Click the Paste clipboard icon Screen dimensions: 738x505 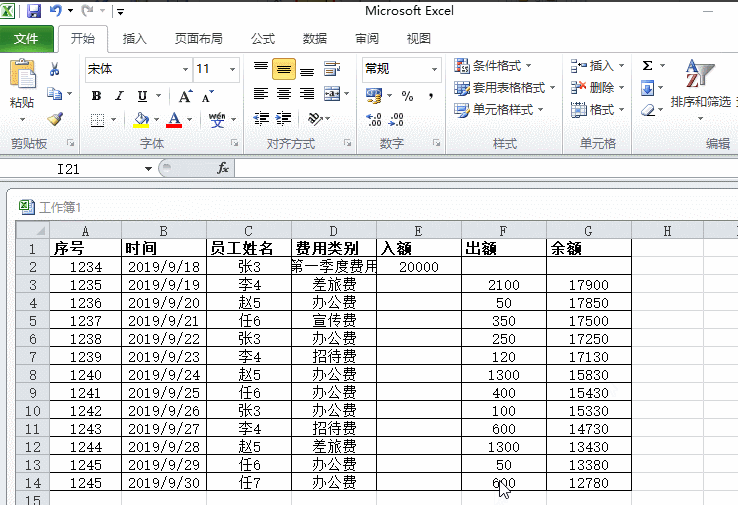(x=22, y=74)
